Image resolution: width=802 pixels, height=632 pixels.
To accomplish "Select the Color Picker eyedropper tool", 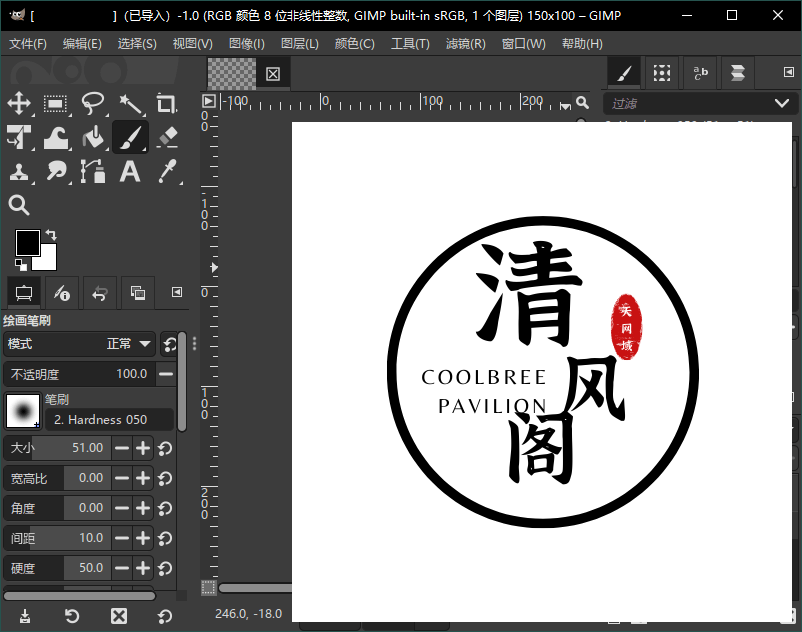I will pos(168,171).
